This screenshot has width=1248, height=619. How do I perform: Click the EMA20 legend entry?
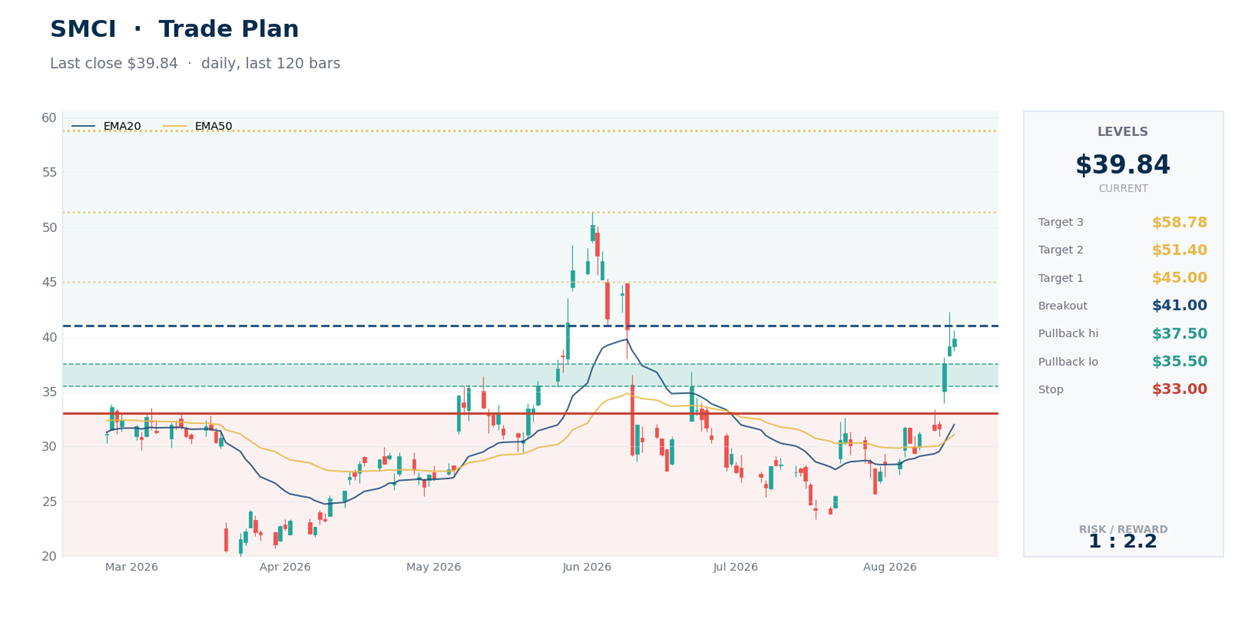tap(107, 127)
